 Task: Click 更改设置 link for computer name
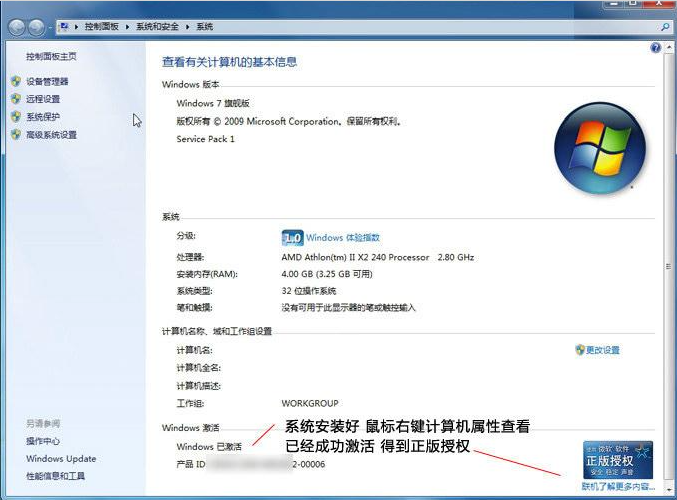coord(602,350)
